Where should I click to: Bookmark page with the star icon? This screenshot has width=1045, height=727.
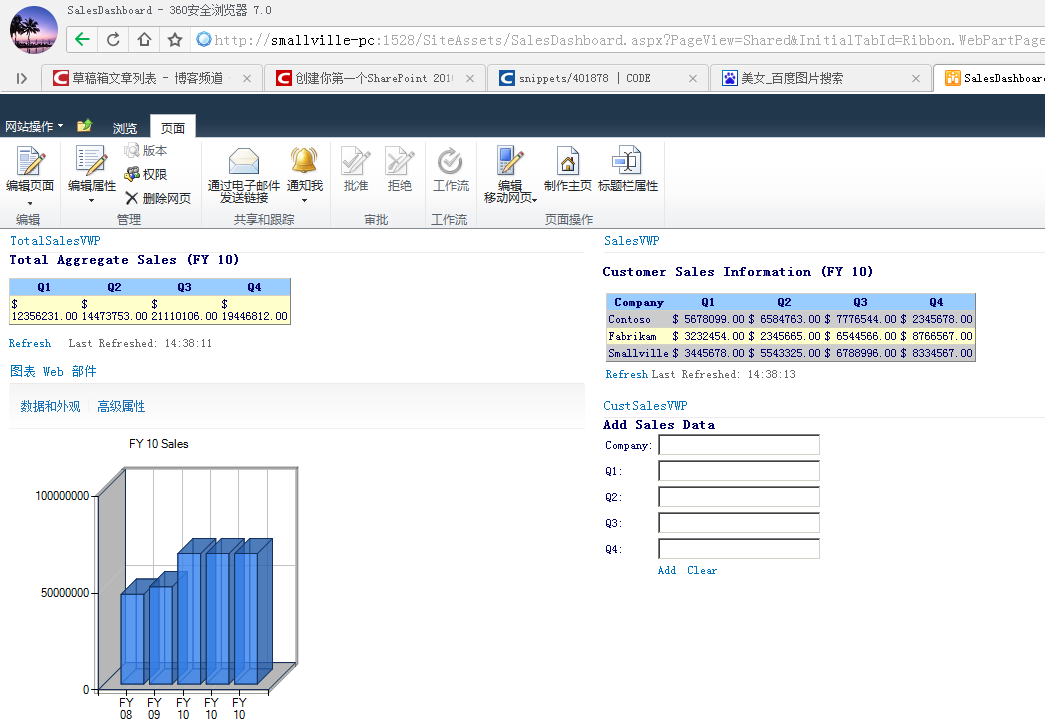175,40
